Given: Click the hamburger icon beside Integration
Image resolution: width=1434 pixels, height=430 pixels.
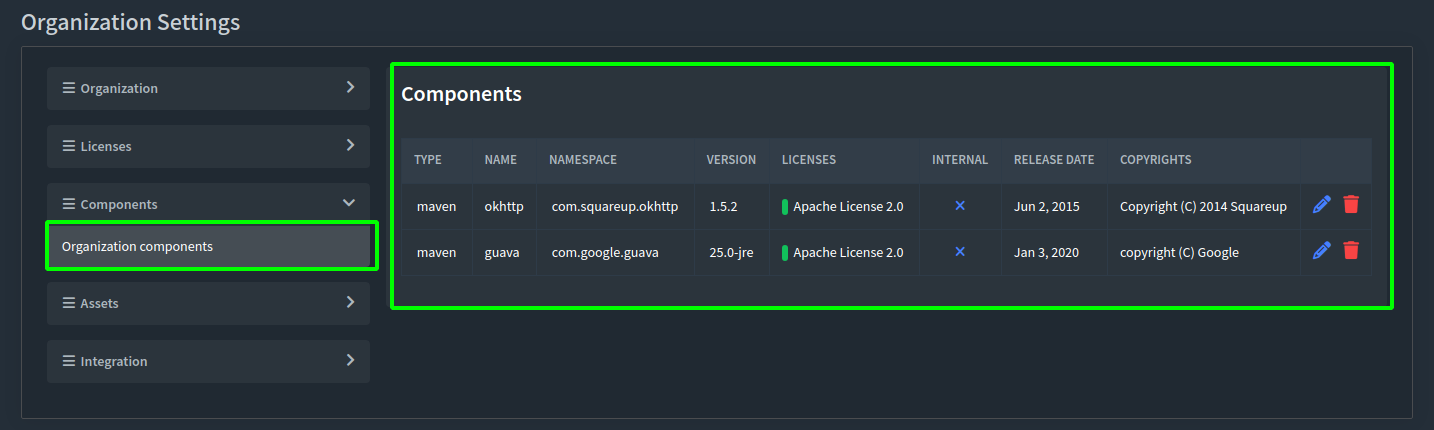Looking at the screenshot, I should (69, 361).
